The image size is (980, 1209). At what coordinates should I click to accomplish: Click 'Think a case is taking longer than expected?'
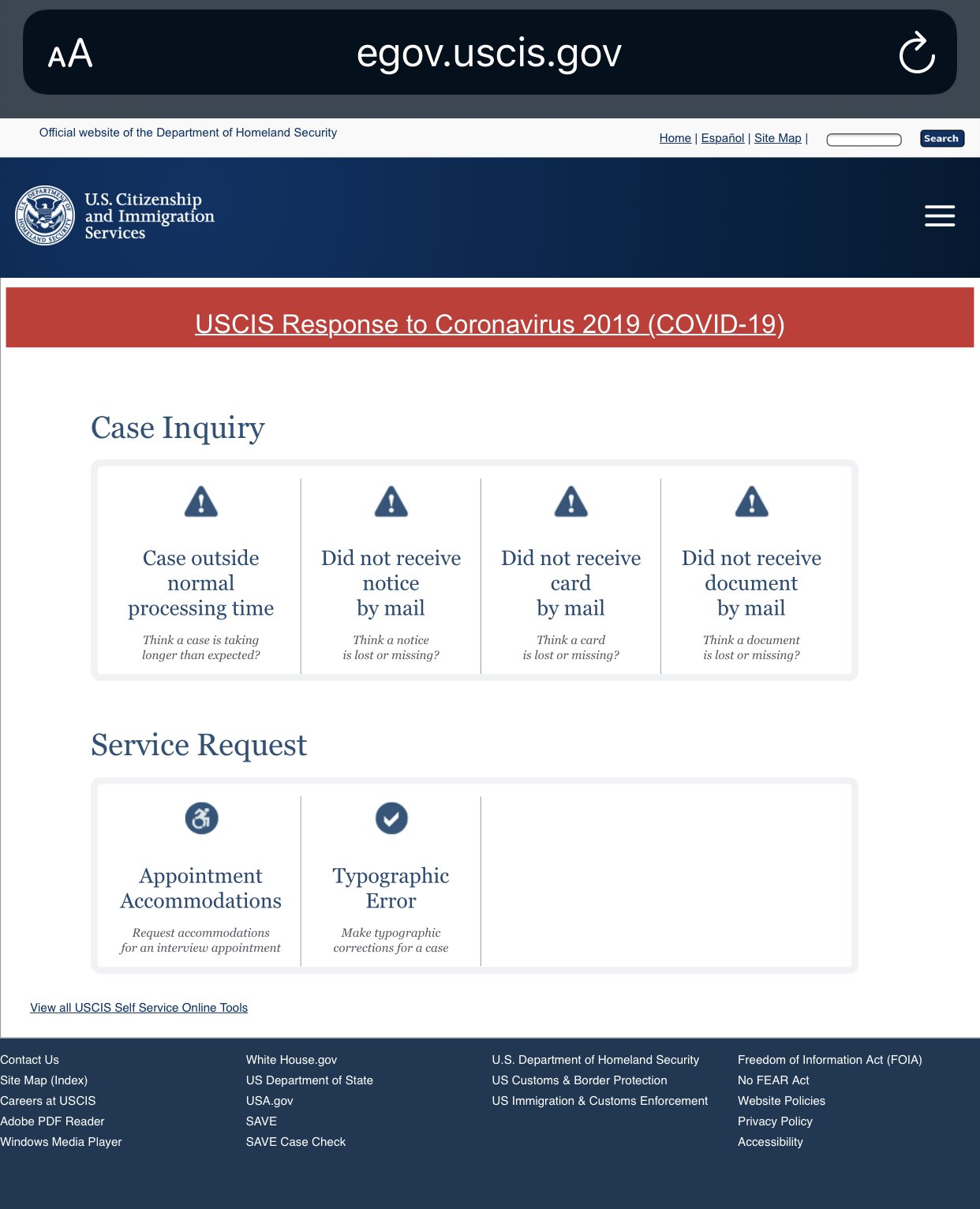tap(201, 647)
